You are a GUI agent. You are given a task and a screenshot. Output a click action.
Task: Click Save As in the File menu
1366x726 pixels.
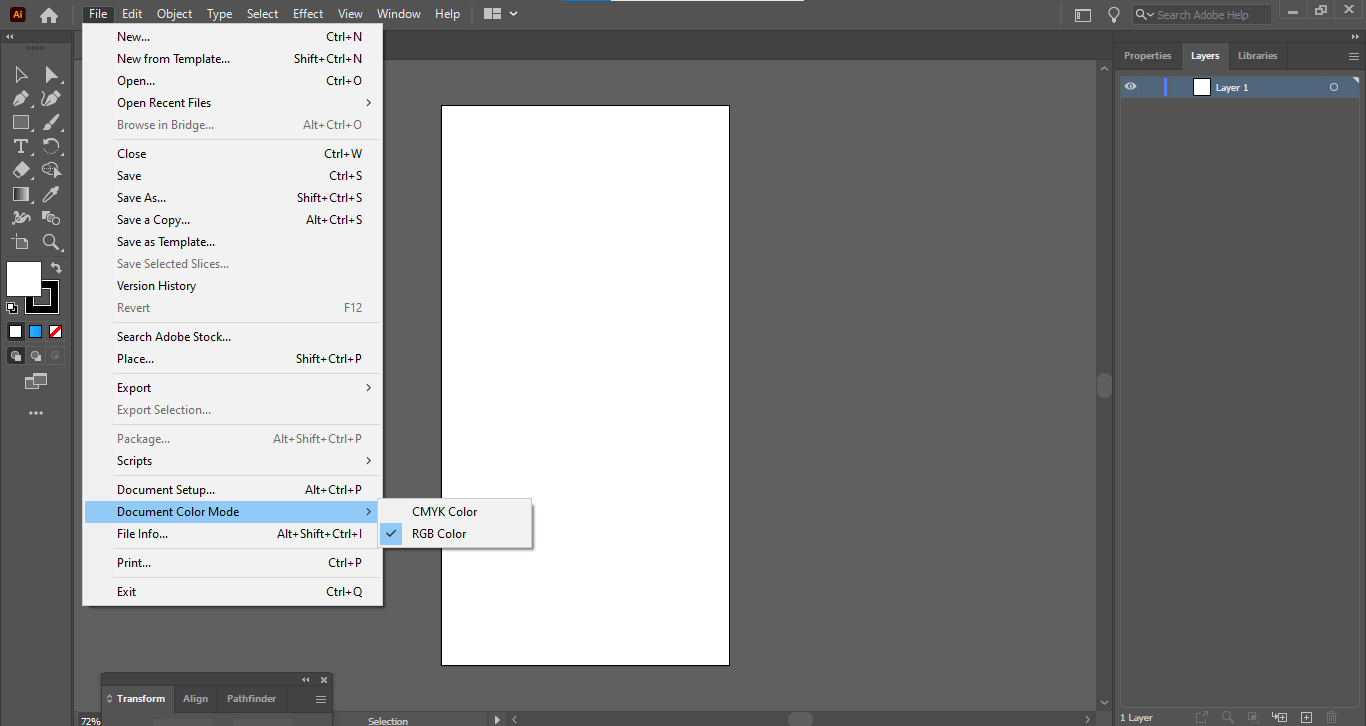click(x=141, y=198)
